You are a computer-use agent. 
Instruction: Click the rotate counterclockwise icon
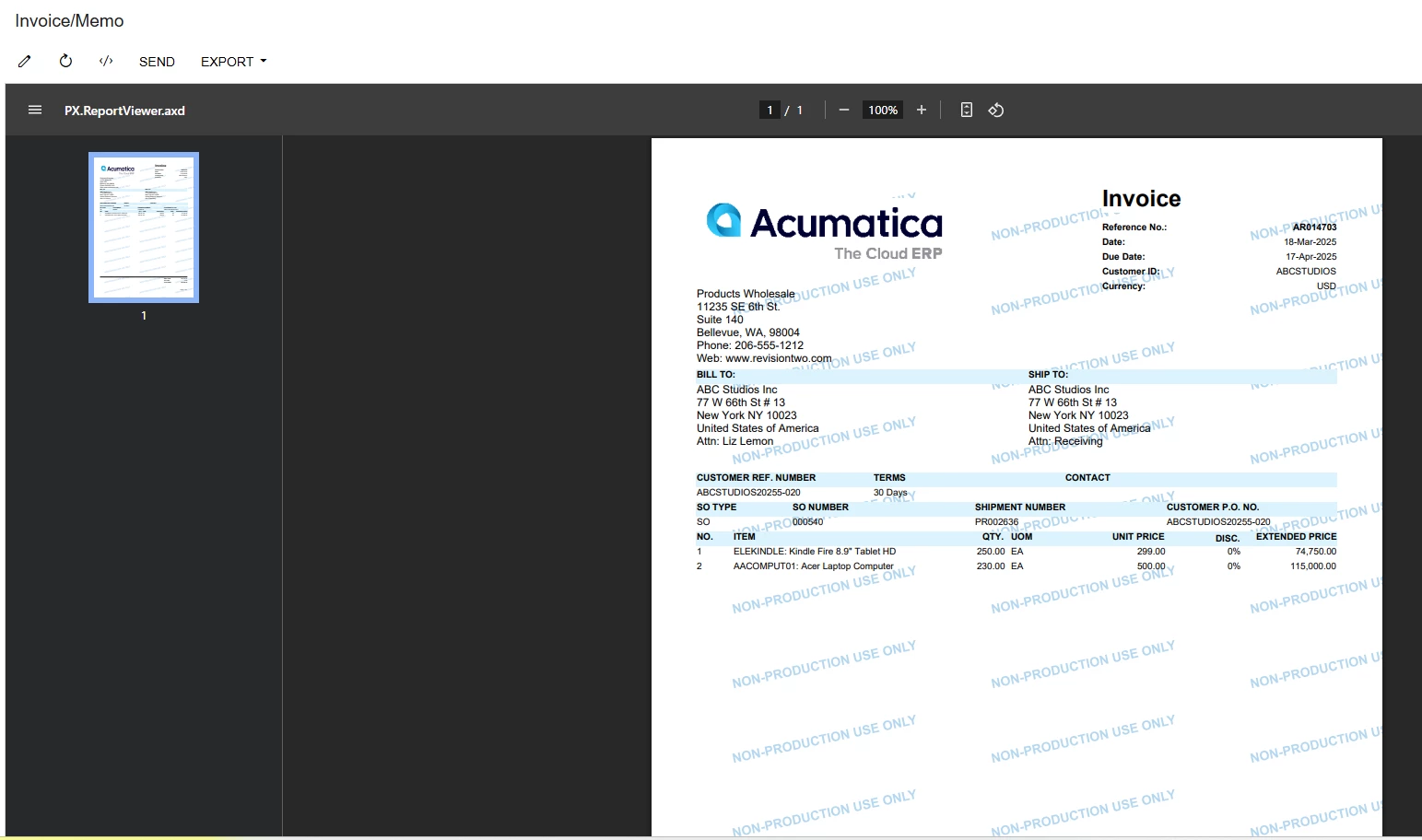995,110
